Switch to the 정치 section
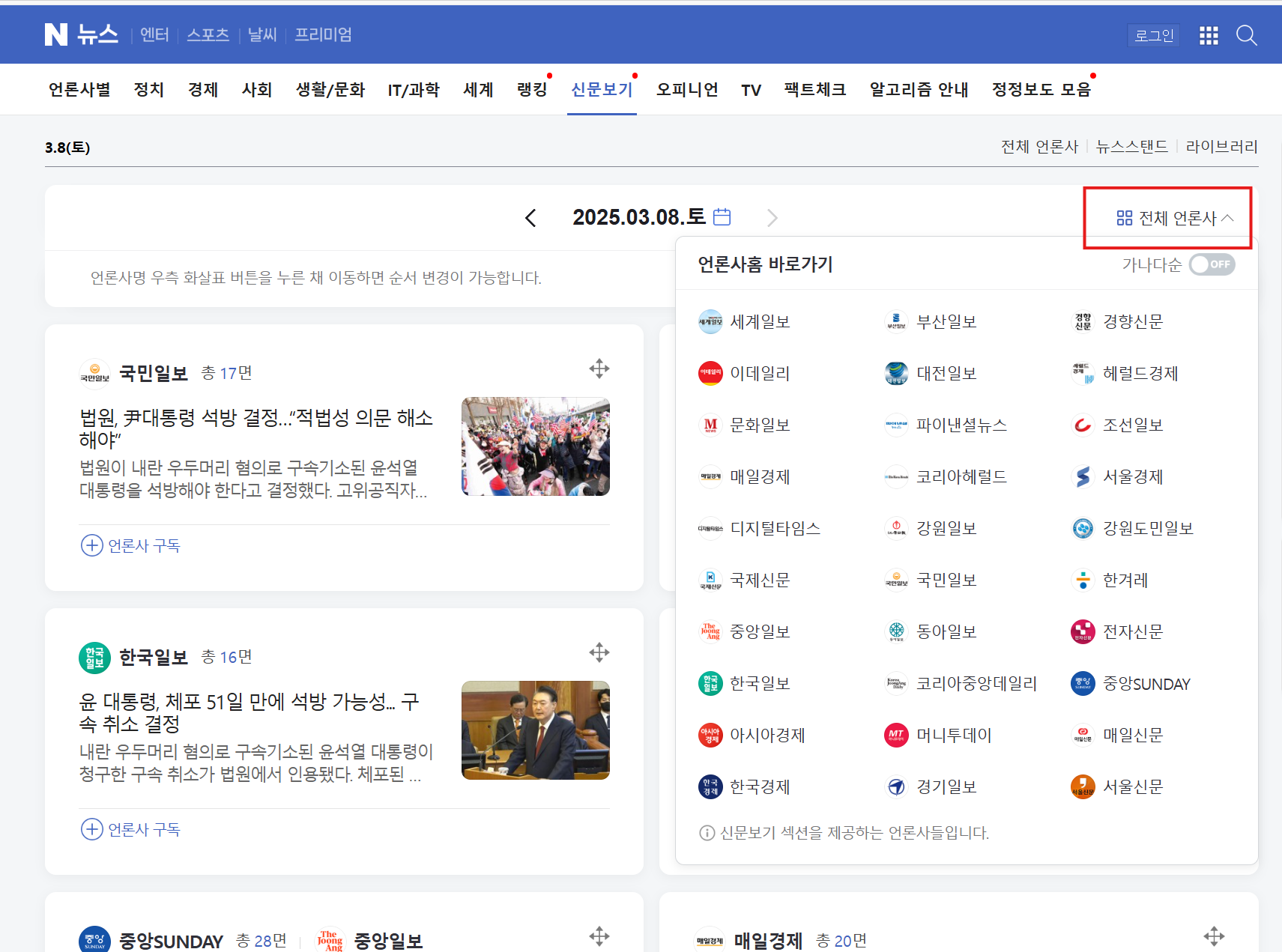This screenshot has height=952, width=1282. coord(148,90)
